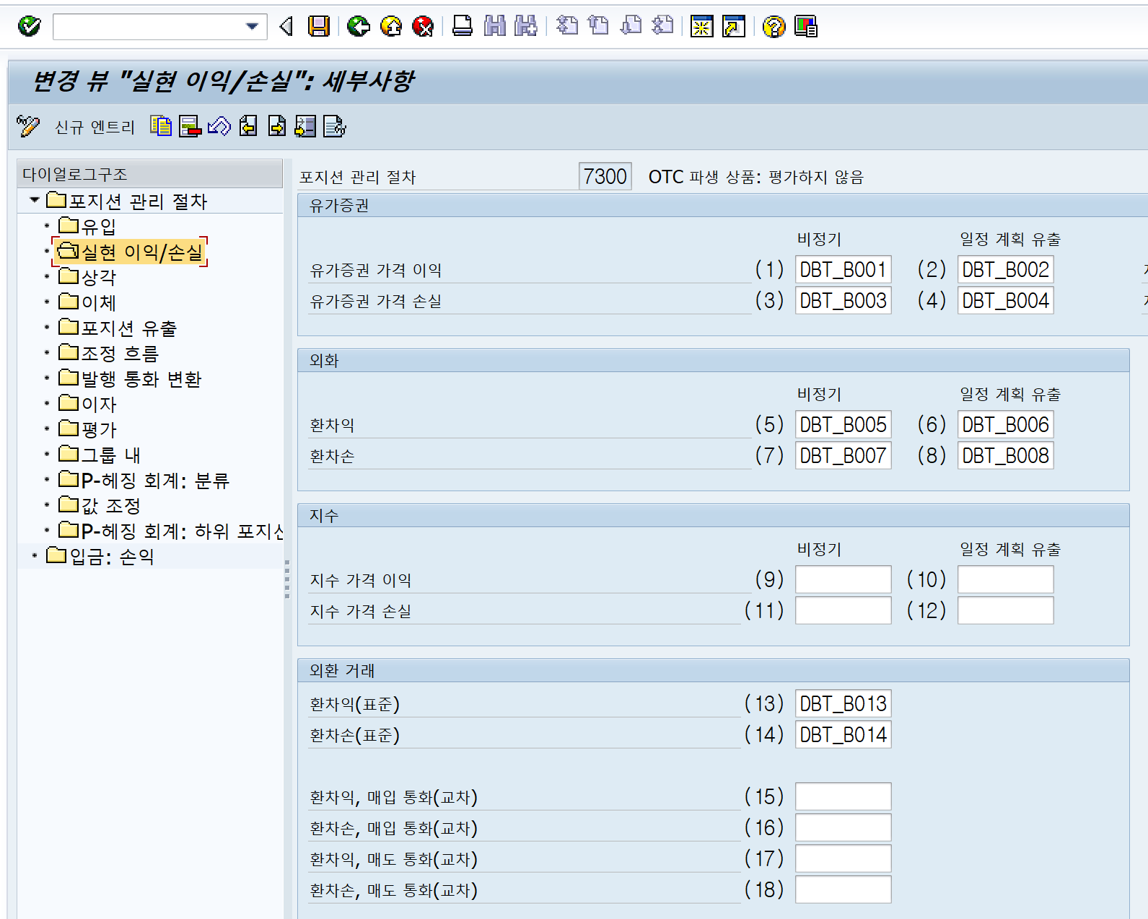Click the 다이얼로그구조 panel header
The image size is (1148, 919).
pyautogui.click(x=149, y=174)
